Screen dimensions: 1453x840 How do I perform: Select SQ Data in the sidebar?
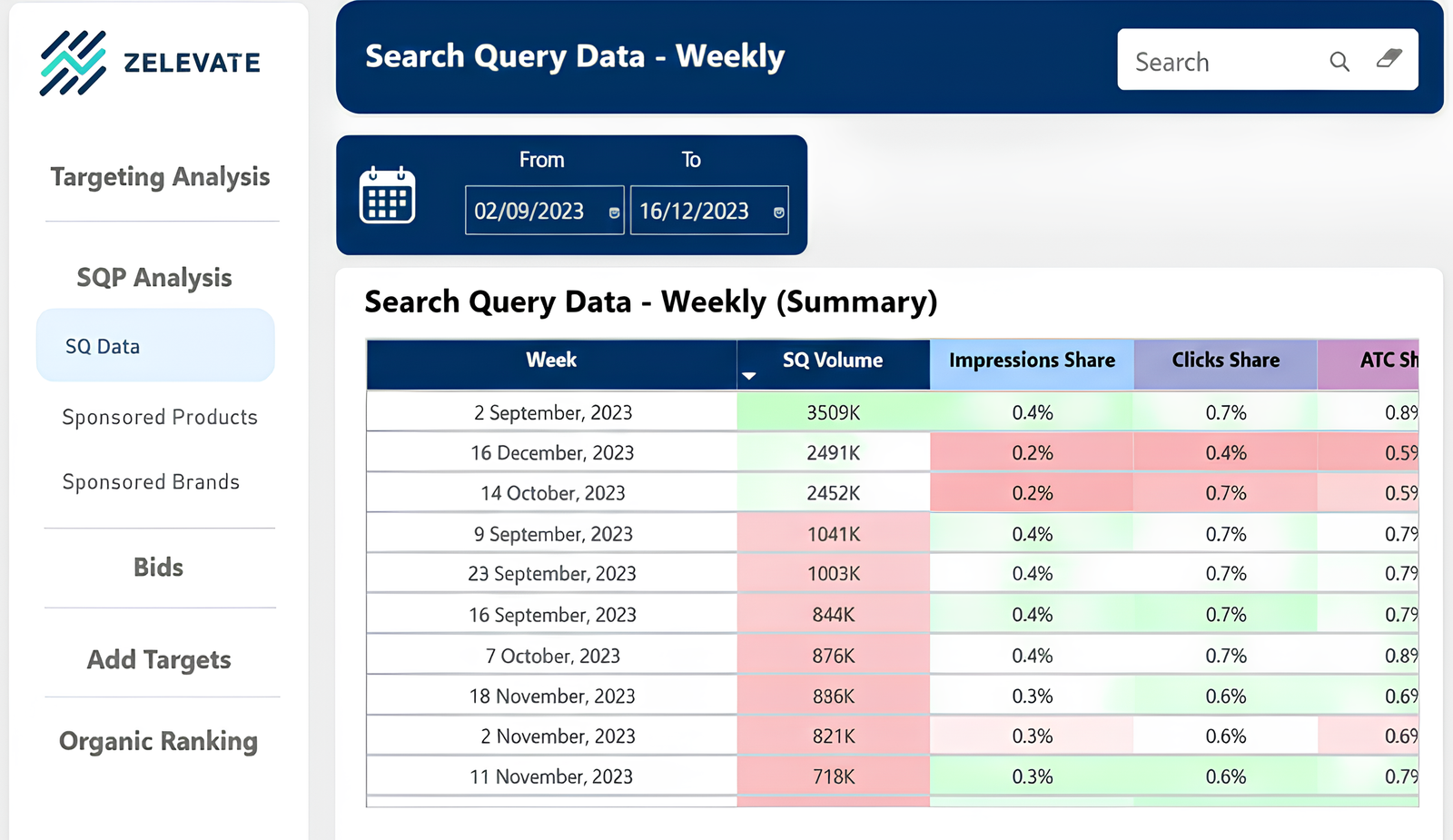pos(102,346)
